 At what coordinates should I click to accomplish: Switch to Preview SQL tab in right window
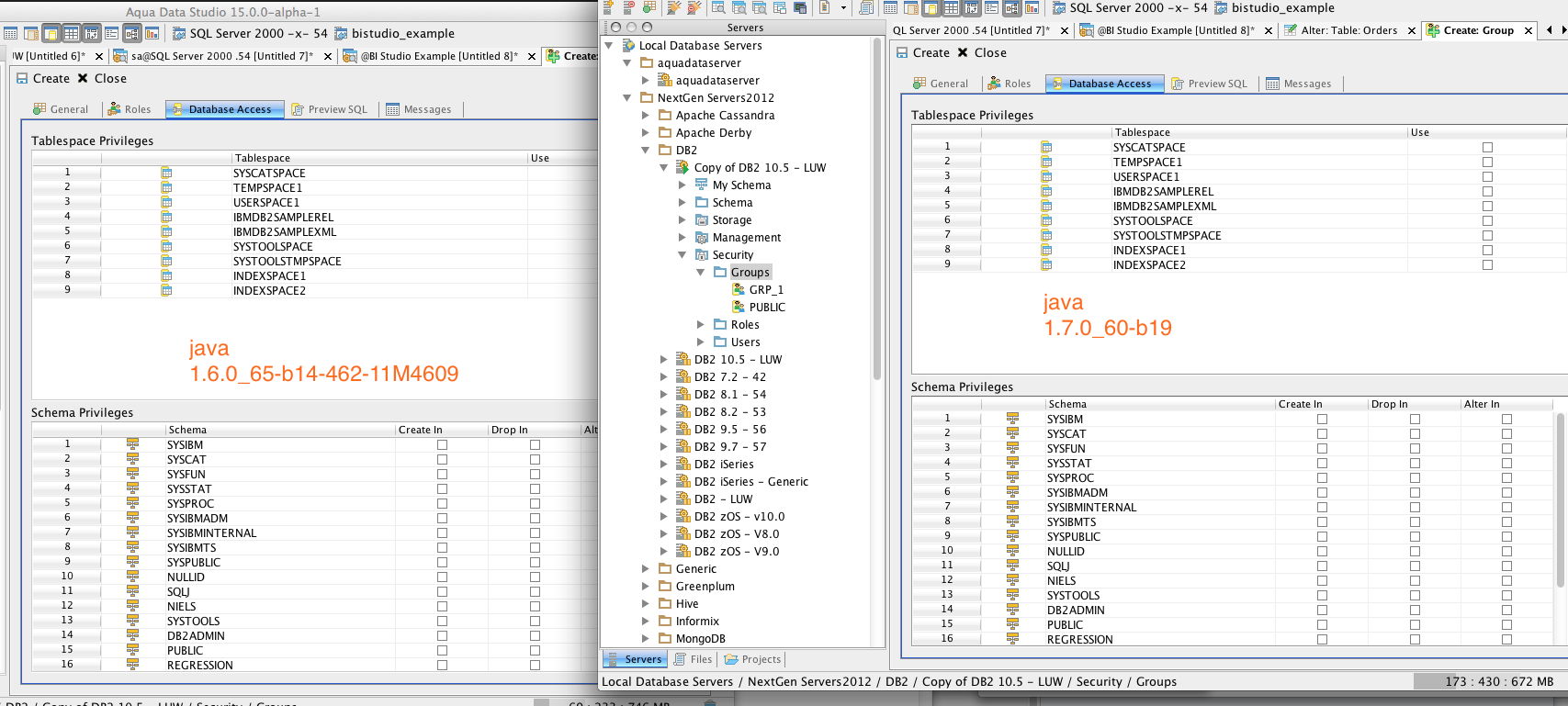point(1209,84)
